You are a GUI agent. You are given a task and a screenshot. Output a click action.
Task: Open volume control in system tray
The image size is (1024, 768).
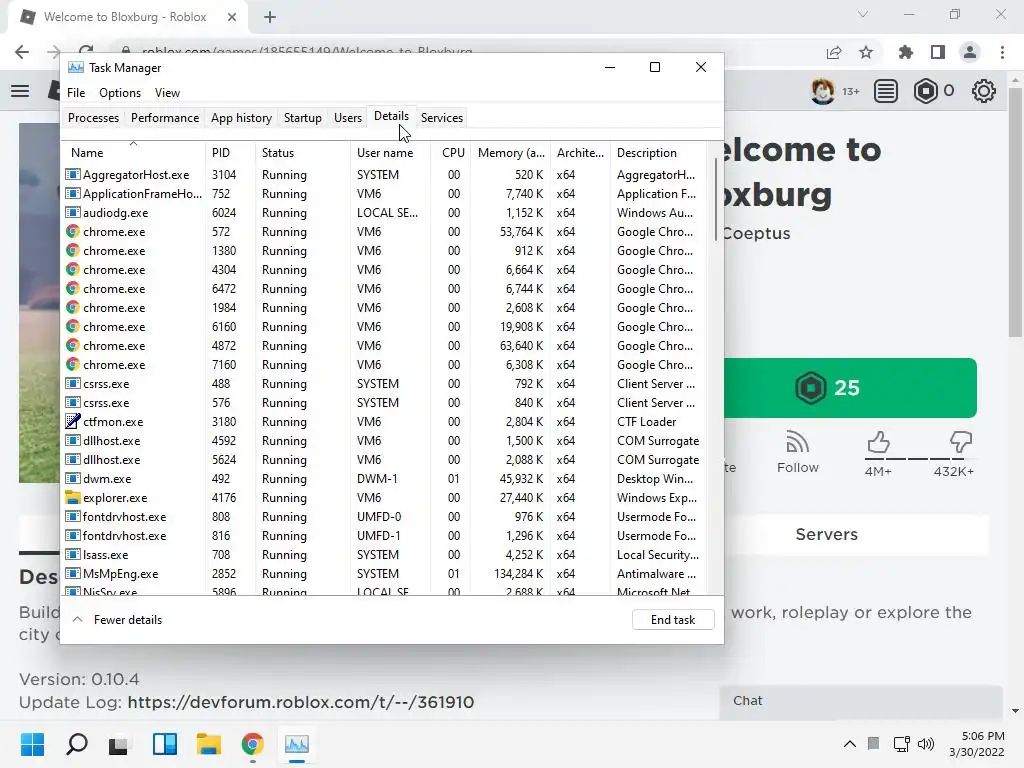tap(926, 744)
